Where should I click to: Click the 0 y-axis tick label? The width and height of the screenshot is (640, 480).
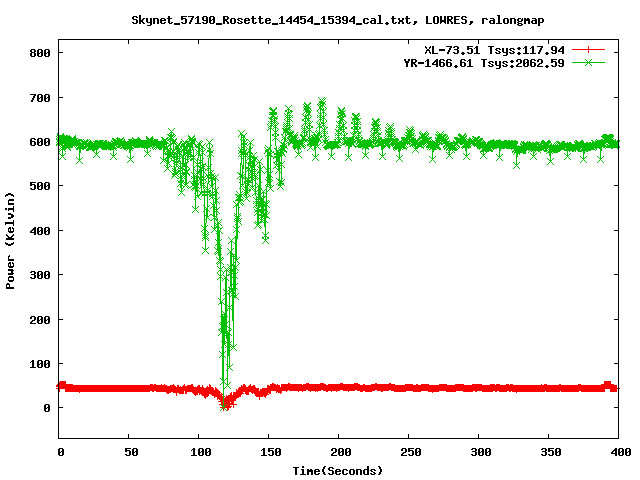pos(47,408)
